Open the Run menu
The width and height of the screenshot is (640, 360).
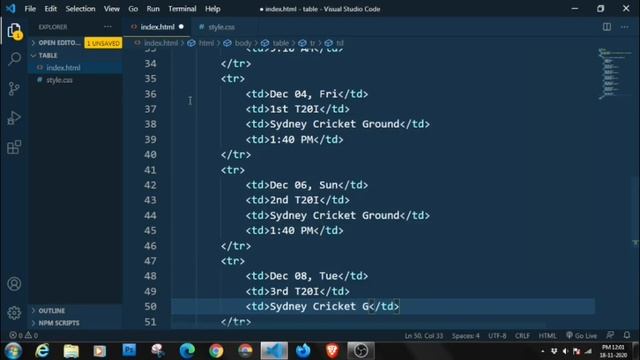153,9
